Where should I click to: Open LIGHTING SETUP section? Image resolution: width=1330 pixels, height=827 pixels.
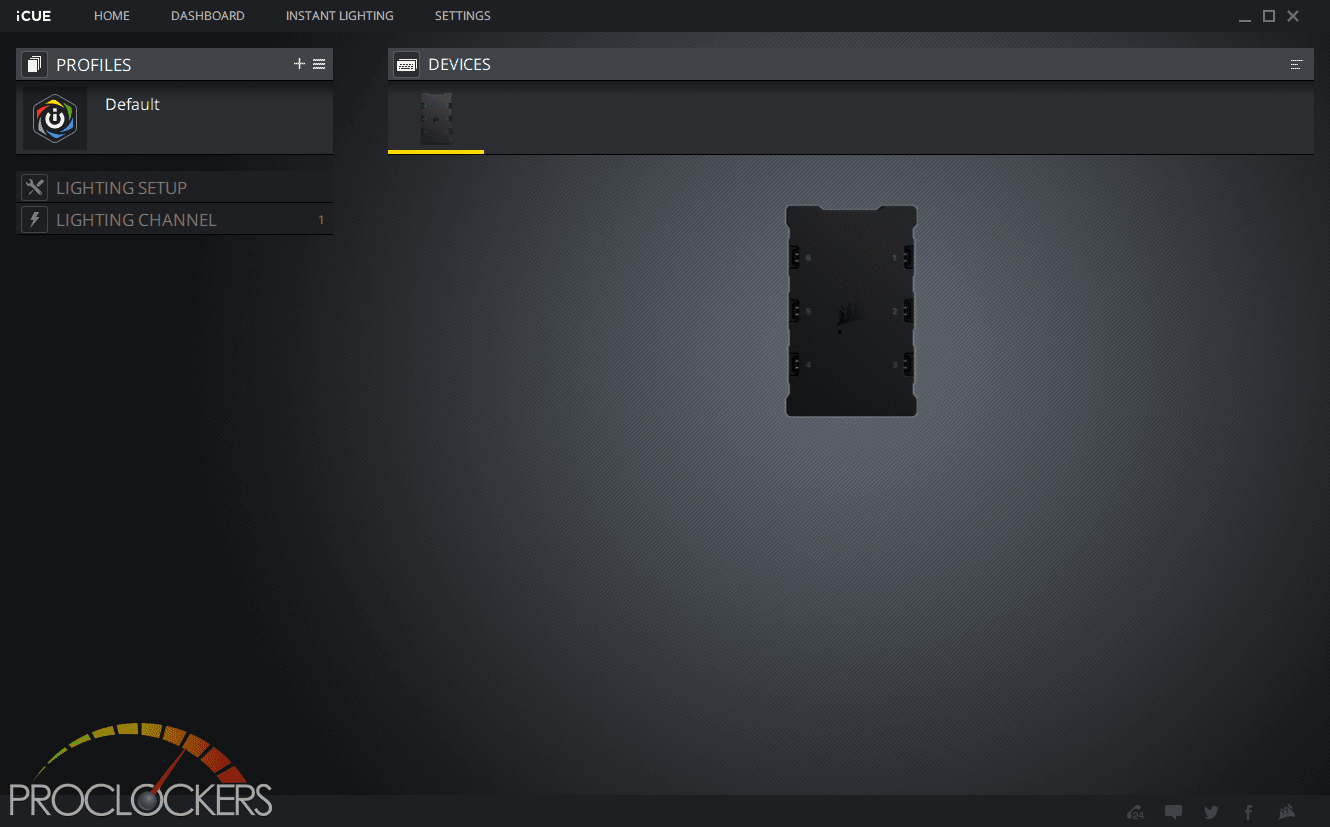(x=174, y=187)
